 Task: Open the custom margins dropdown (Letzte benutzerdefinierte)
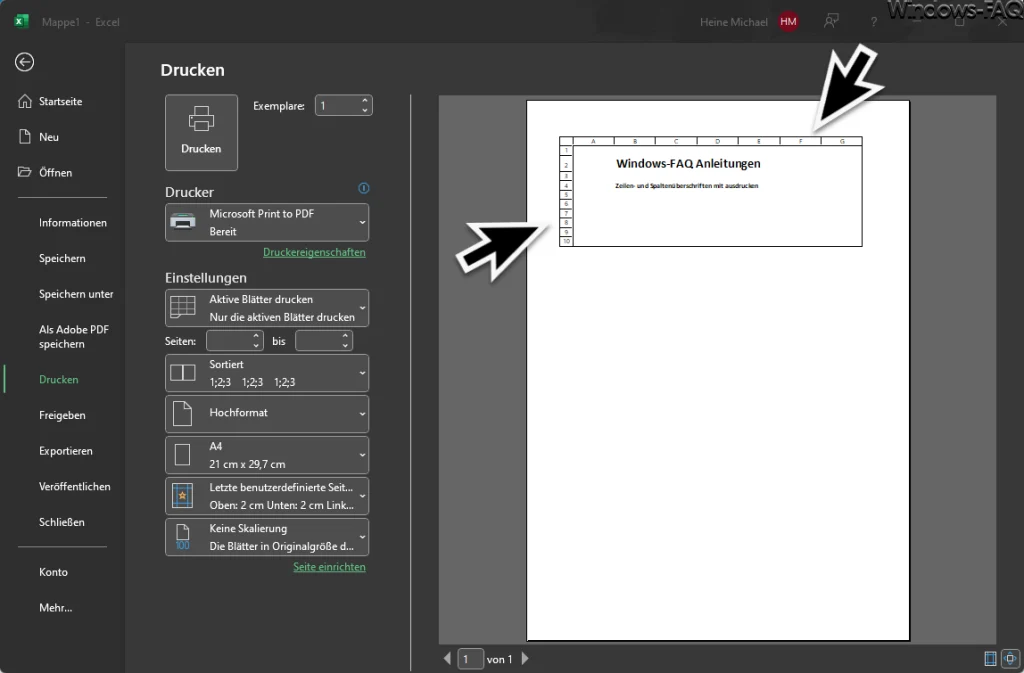[x=266, y=496]
